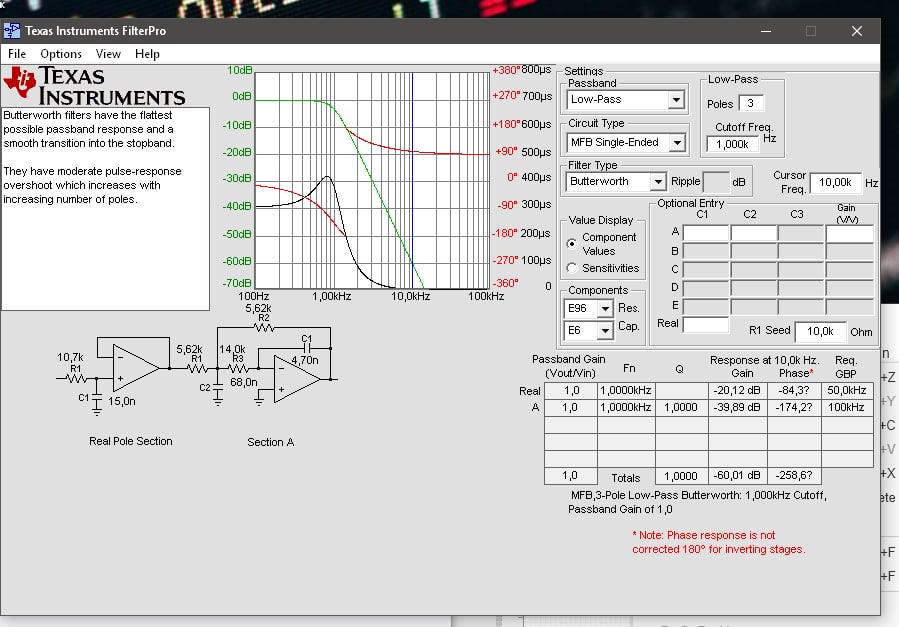Viewport: 899px width, 627px height.
Task: Click Optional Entry row A C2 field
Action: [x=753, y=233]
